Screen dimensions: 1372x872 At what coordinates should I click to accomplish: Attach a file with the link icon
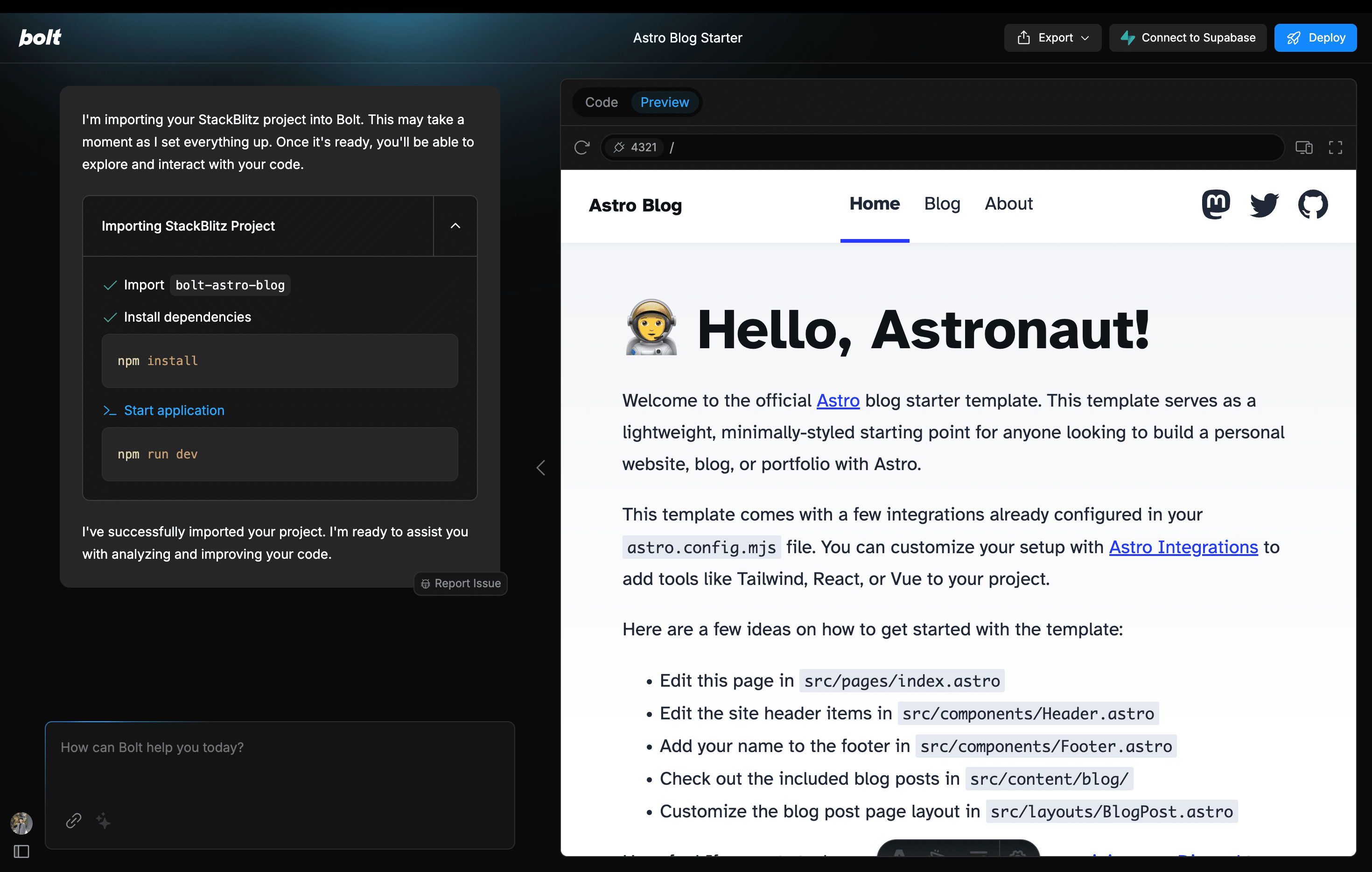(x=74, y=820)
